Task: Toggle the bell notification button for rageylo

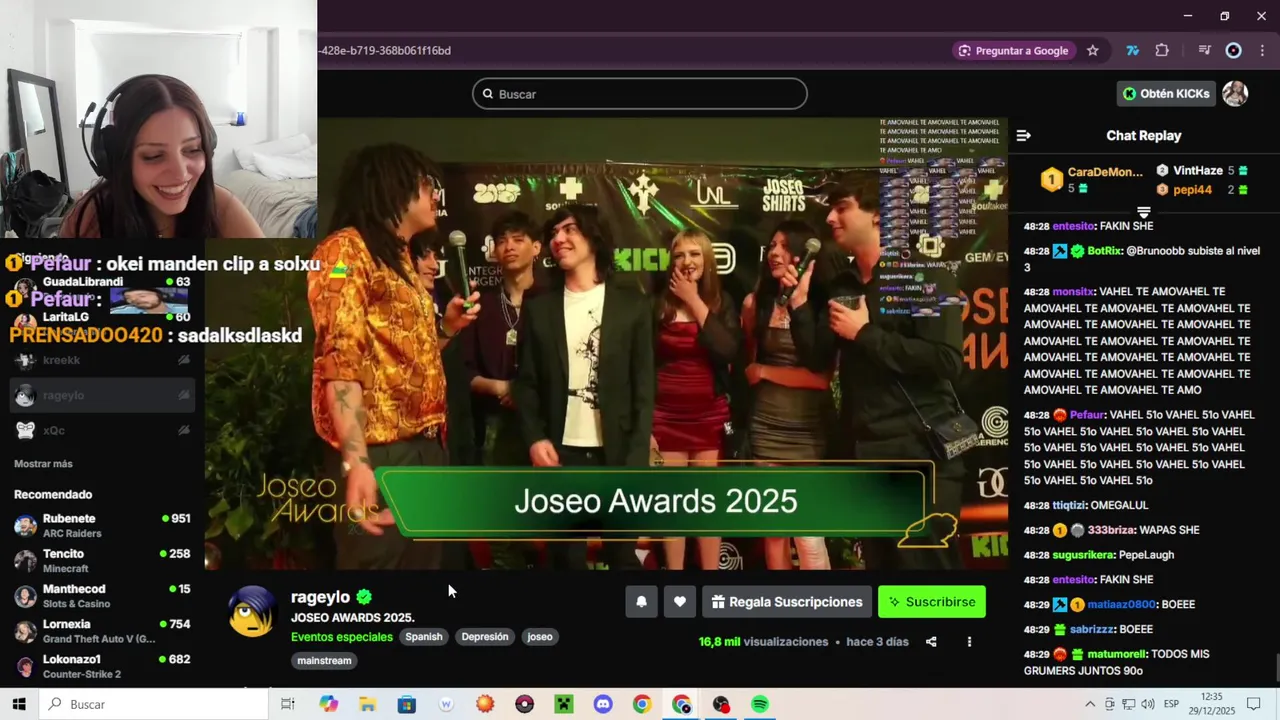Action: [642, 602]
